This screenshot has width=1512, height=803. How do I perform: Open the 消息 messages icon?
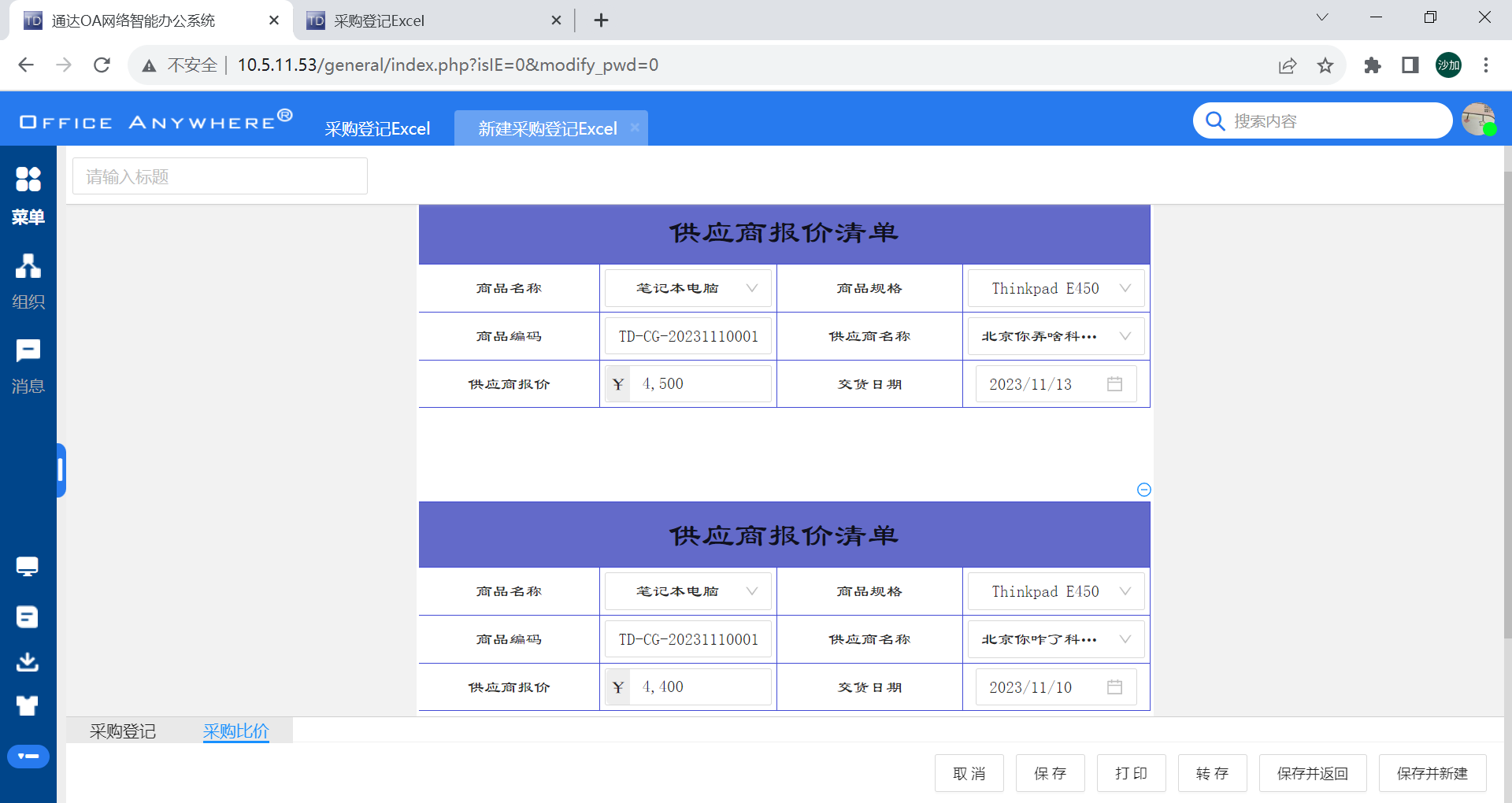28,351
